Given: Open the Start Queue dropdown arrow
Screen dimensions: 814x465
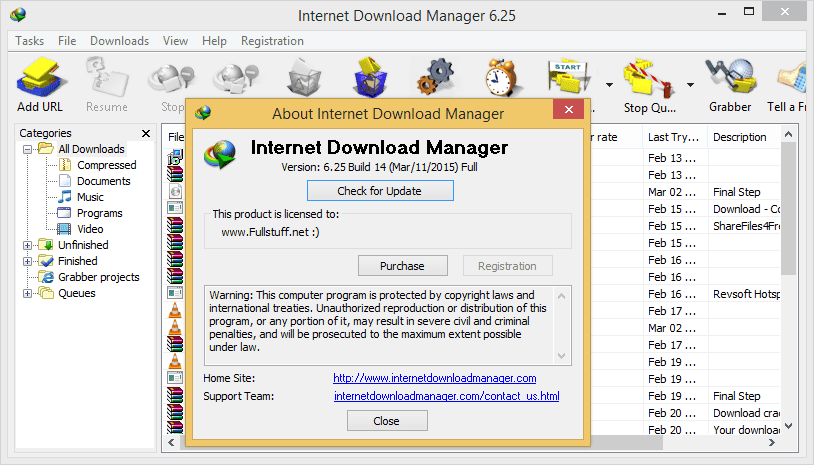Looking at the screenshot, I should (609, 85).
